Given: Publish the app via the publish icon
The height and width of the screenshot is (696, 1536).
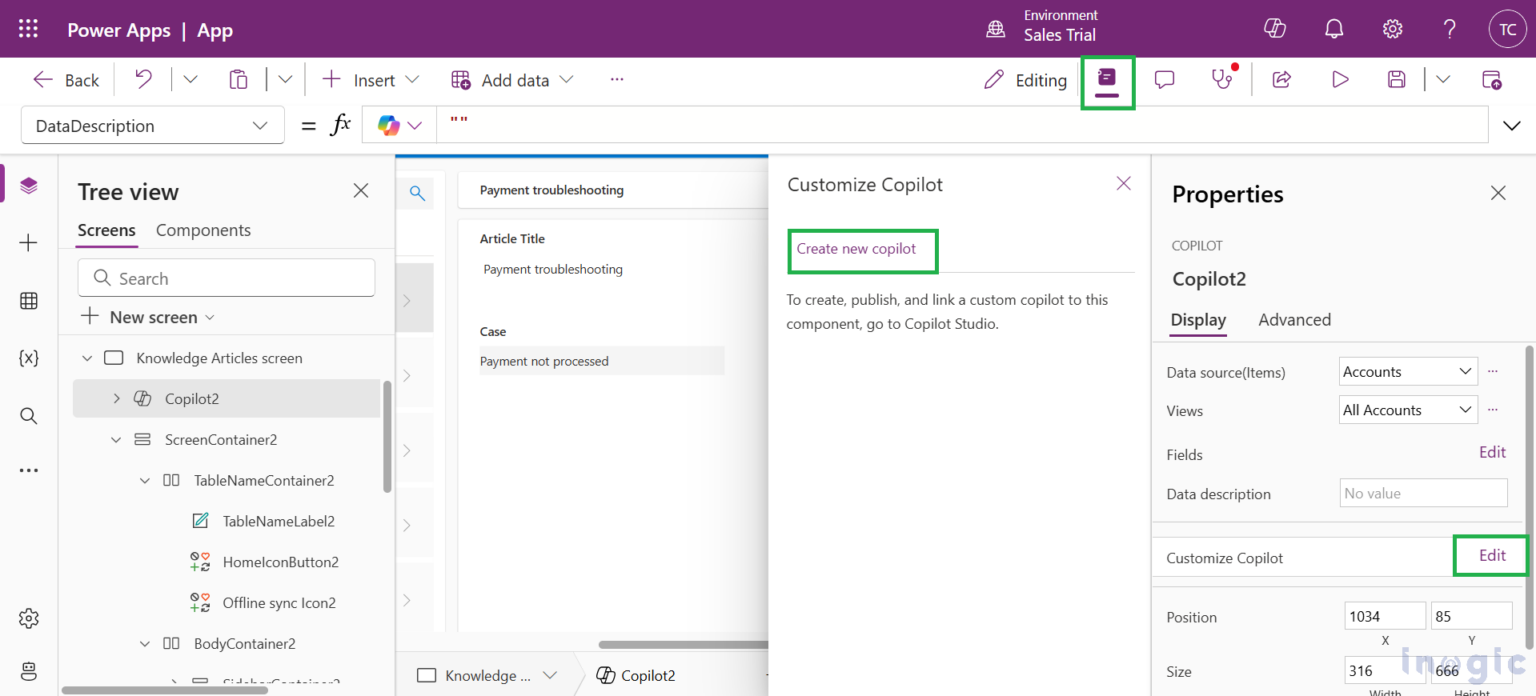Looking at the screenshot, I should (1492, 79).
